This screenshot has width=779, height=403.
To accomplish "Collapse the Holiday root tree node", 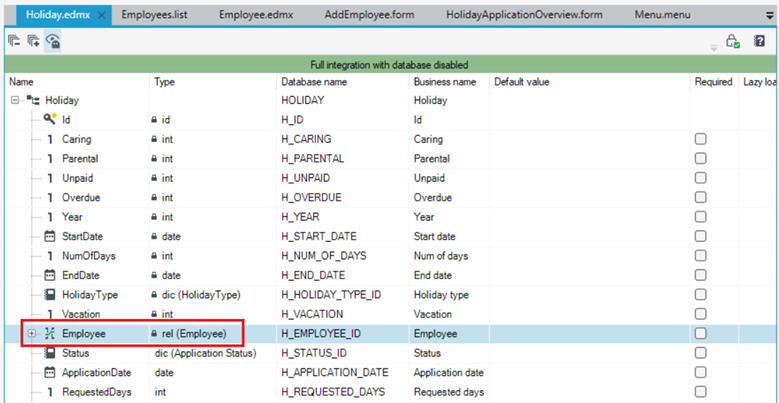I will pos(14,100).
